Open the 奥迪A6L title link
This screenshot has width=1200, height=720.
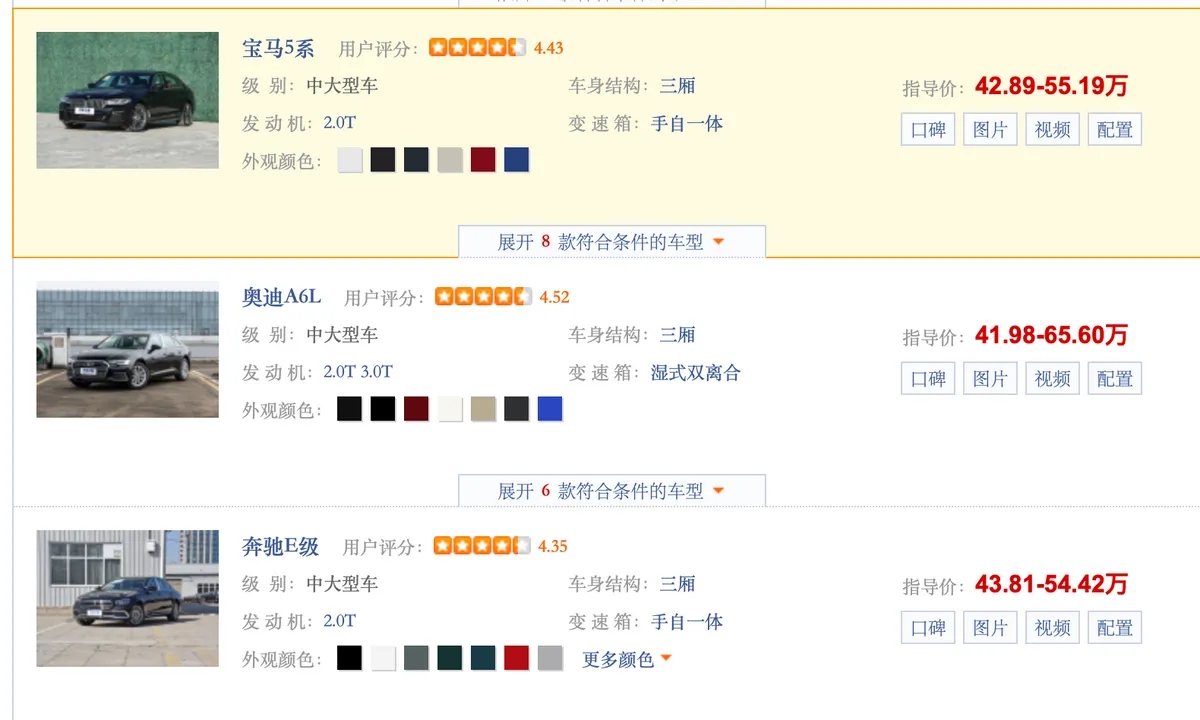tap(282, 297)
